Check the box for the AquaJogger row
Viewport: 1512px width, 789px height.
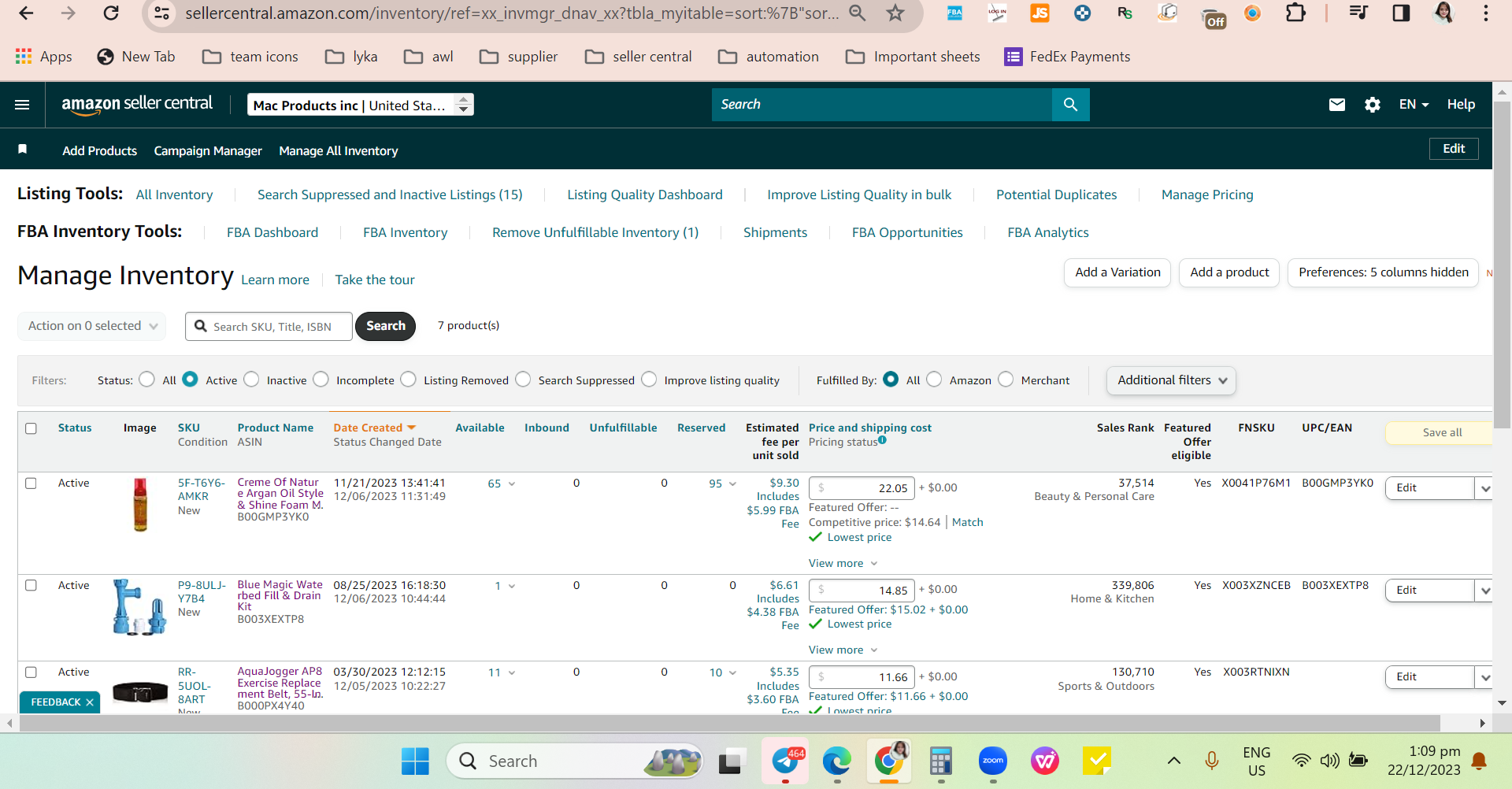coord(31,672)
